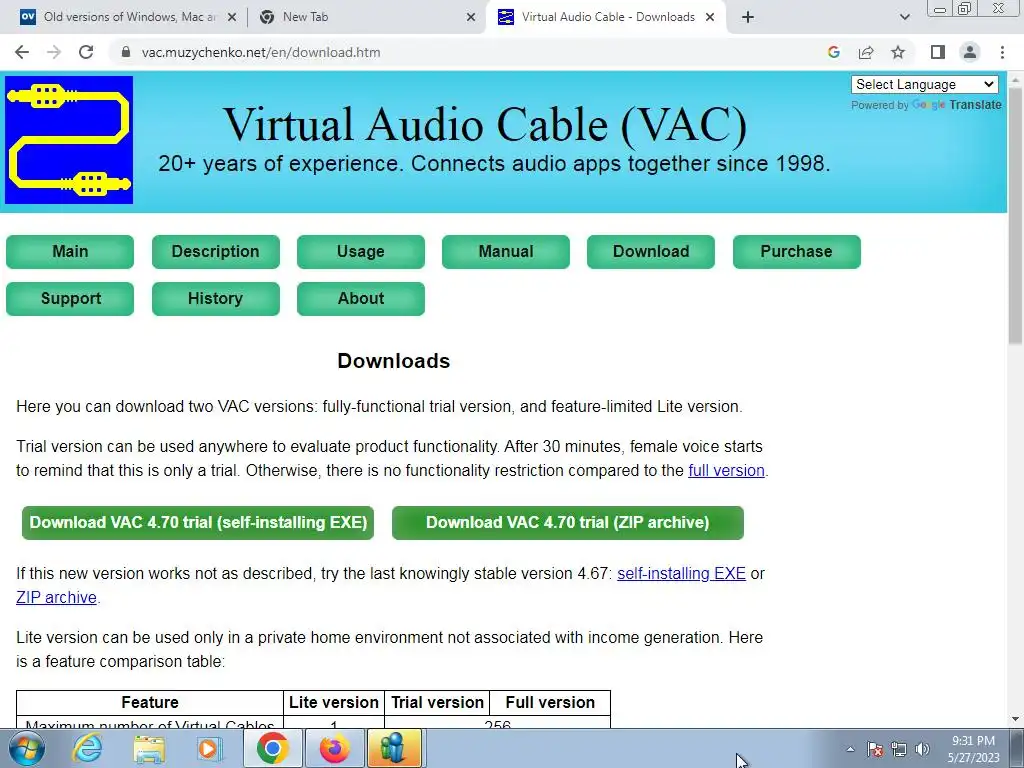This screenshot has width=1024, height=768.
Task: Click the Google Translate link
Action: (959, 104)
